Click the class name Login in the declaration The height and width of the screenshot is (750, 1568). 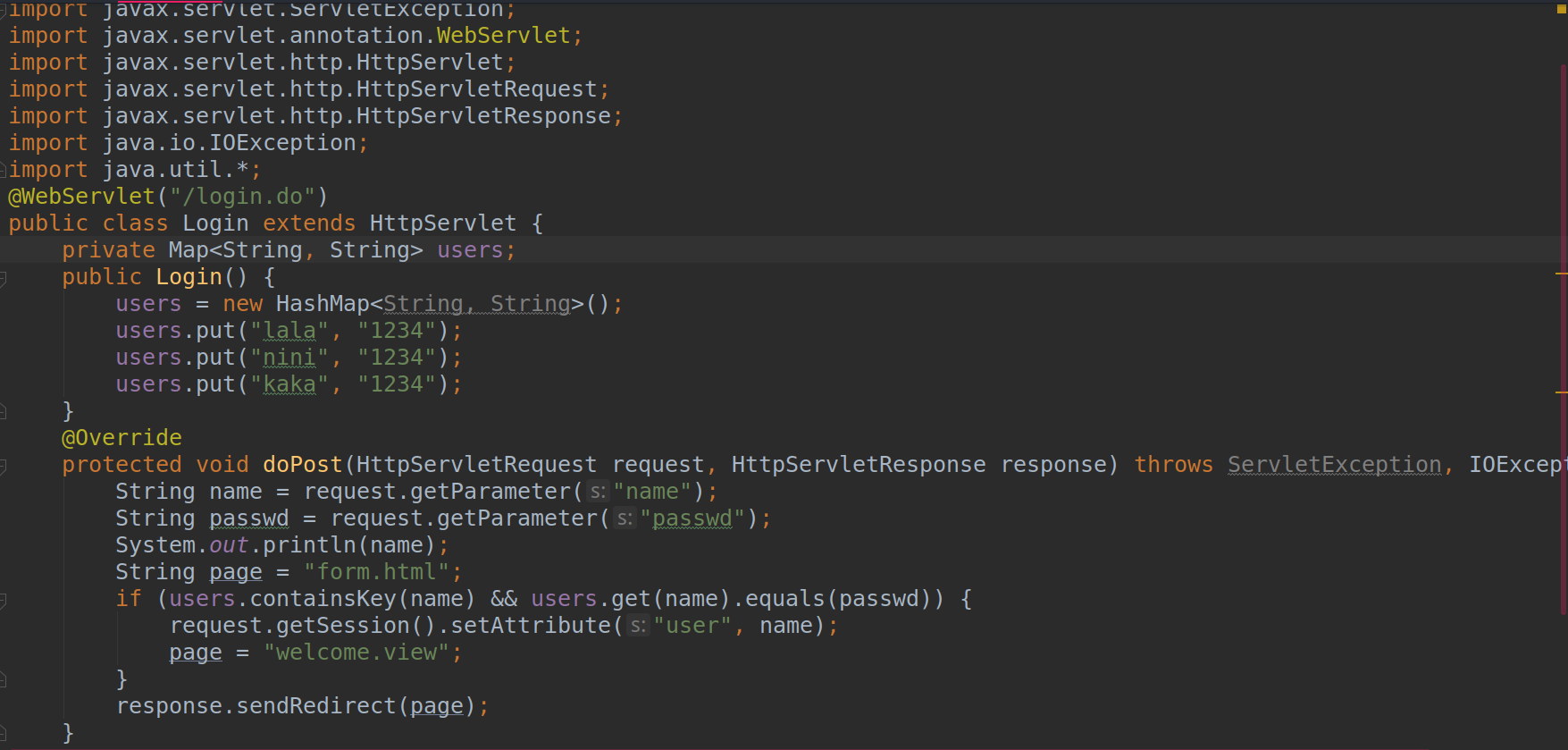[215, 223]
